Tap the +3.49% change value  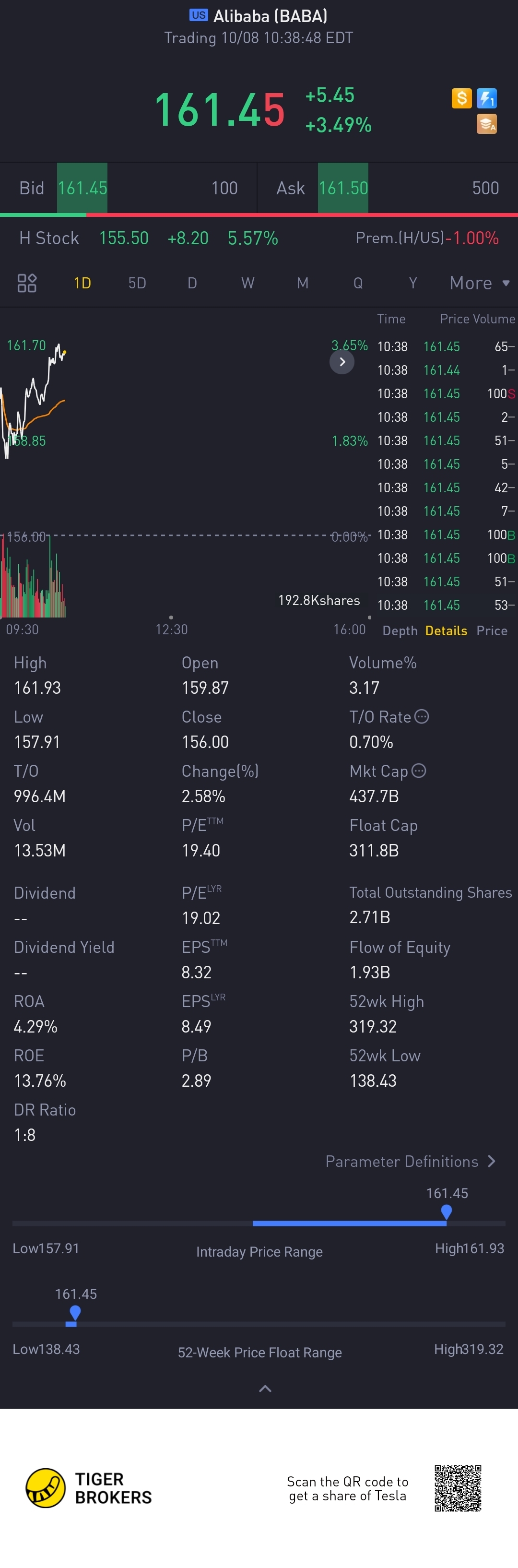[339, 125]
